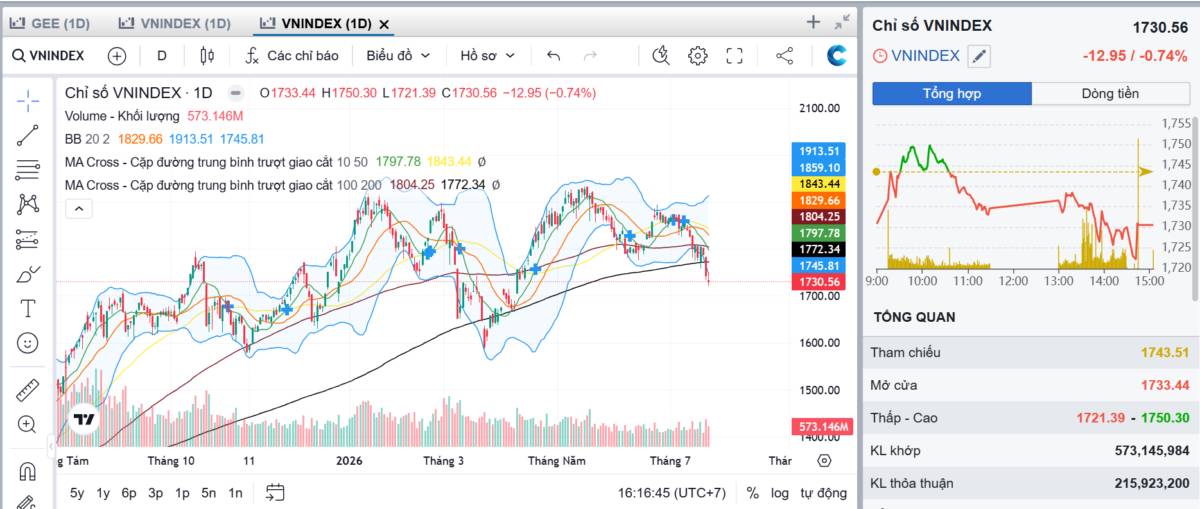Click the red VNINDEX link in panel

pos(925,56)
